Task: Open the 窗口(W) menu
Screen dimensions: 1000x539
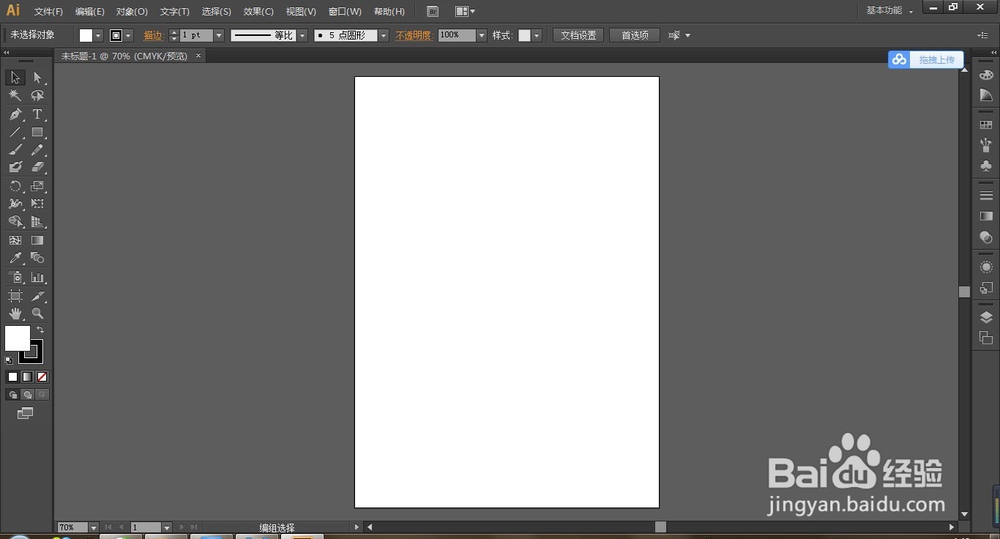Action: [x=344, y=11]
